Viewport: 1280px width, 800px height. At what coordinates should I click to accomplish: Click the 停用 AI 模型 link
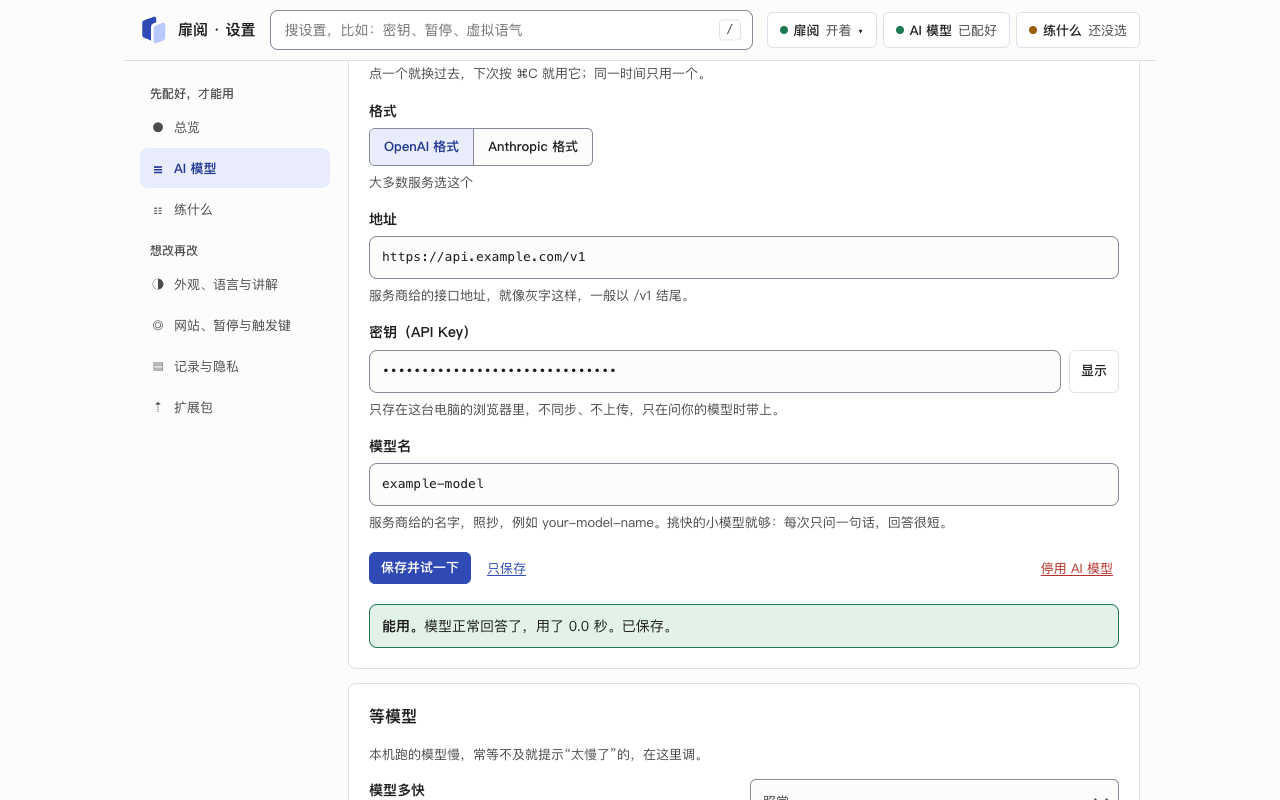[1077, 569]
